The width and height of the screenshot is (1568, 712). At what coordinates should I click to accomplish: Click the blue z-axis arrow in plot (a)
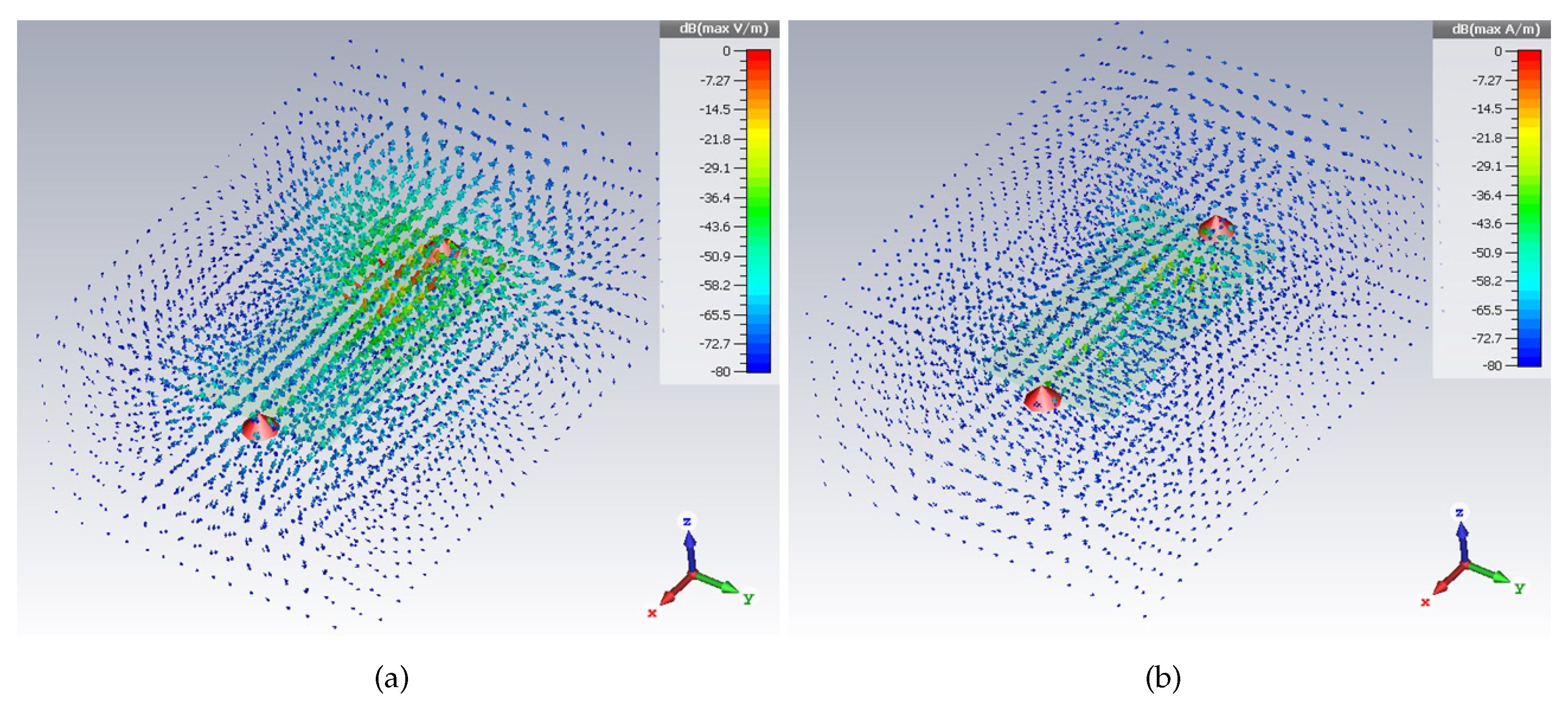coord(690,552)
